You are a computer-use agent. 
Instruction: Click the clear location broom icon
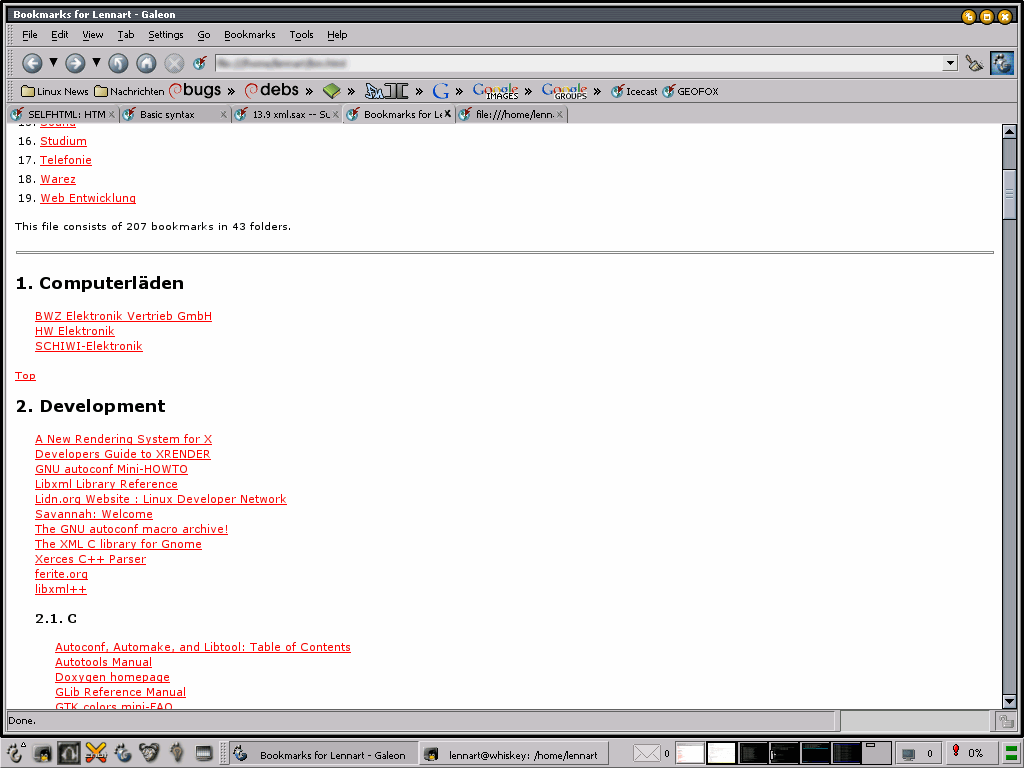click(974, 63)
